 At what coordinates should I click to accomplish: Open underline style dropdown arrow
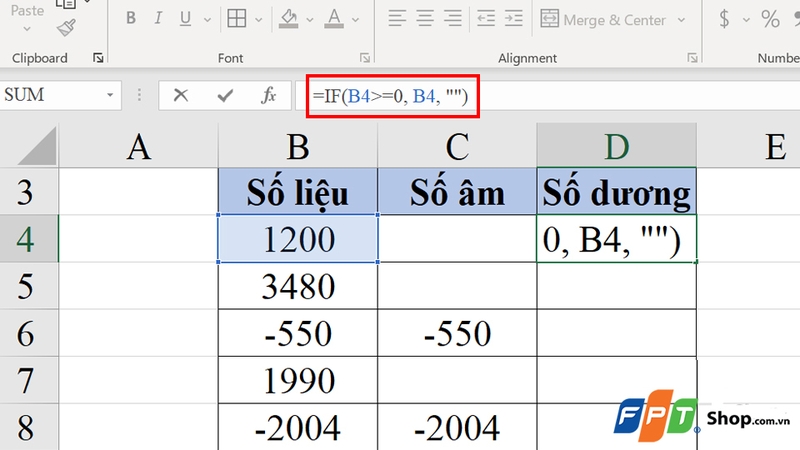tap(207, 20)
